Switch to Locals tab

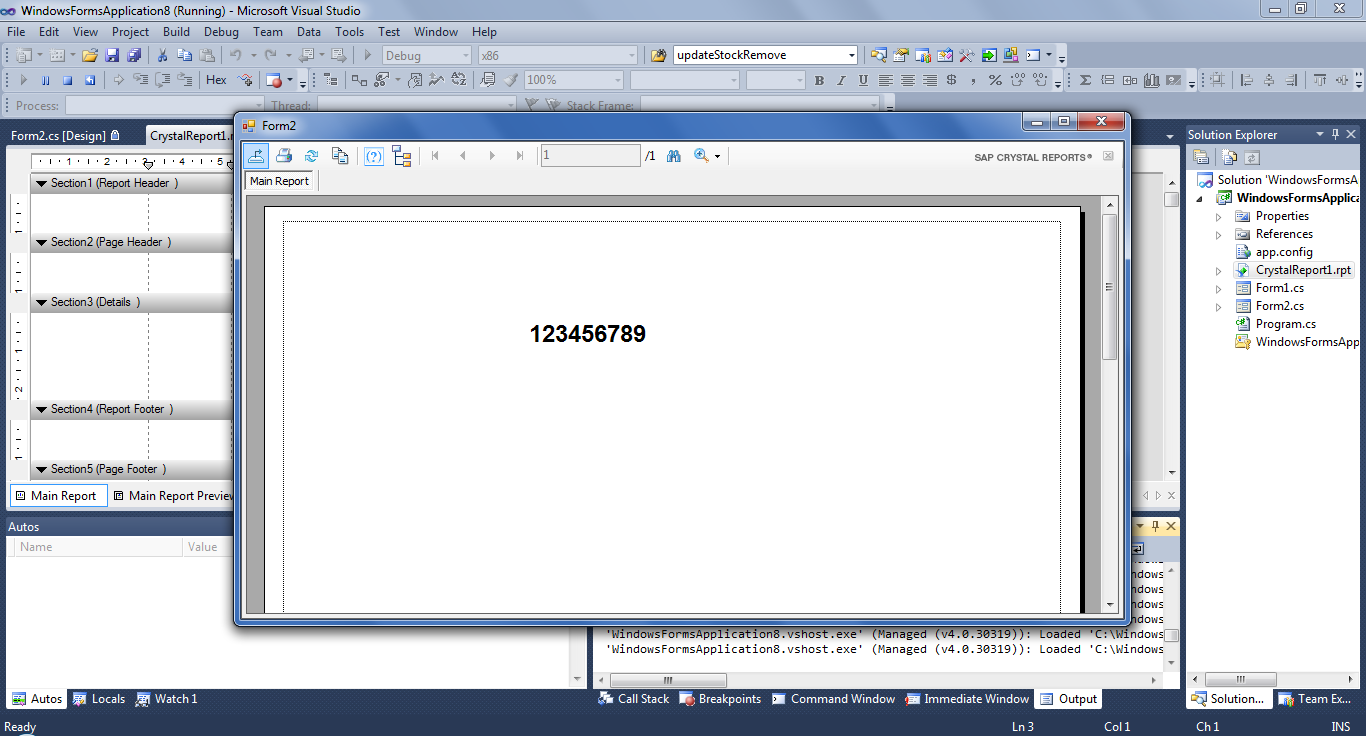99,699
